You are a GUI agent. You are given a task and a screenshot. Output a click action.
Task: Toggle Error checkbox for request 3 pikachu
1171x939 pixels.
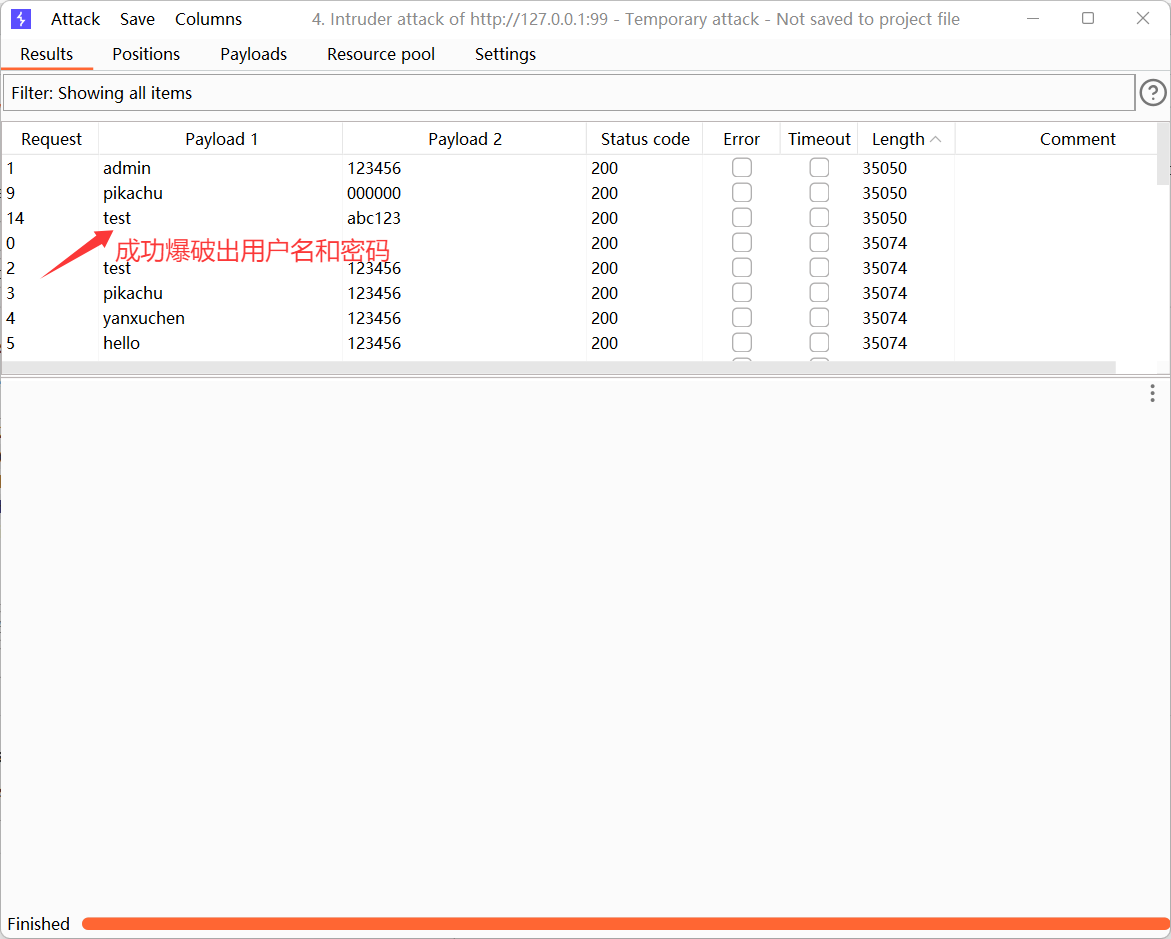pos(742,293)
